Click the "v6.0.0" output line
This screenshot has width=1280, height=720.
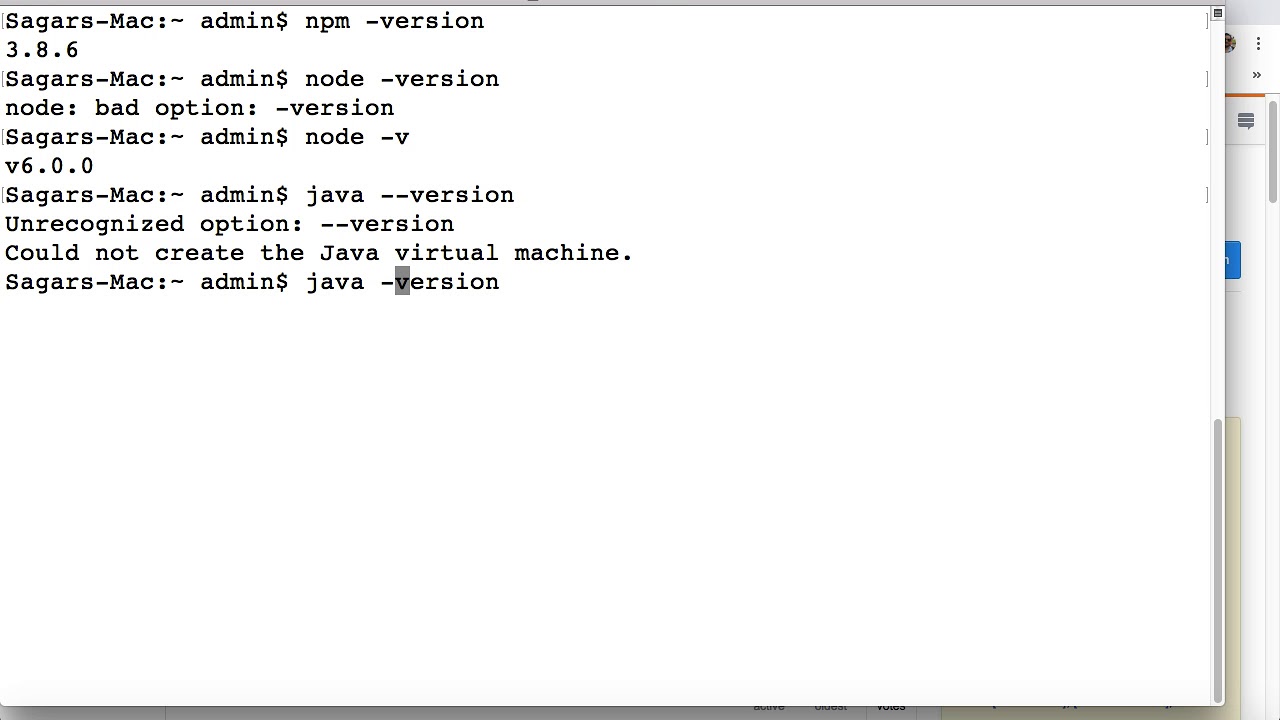pyautogui.click(x=49, y=166)
